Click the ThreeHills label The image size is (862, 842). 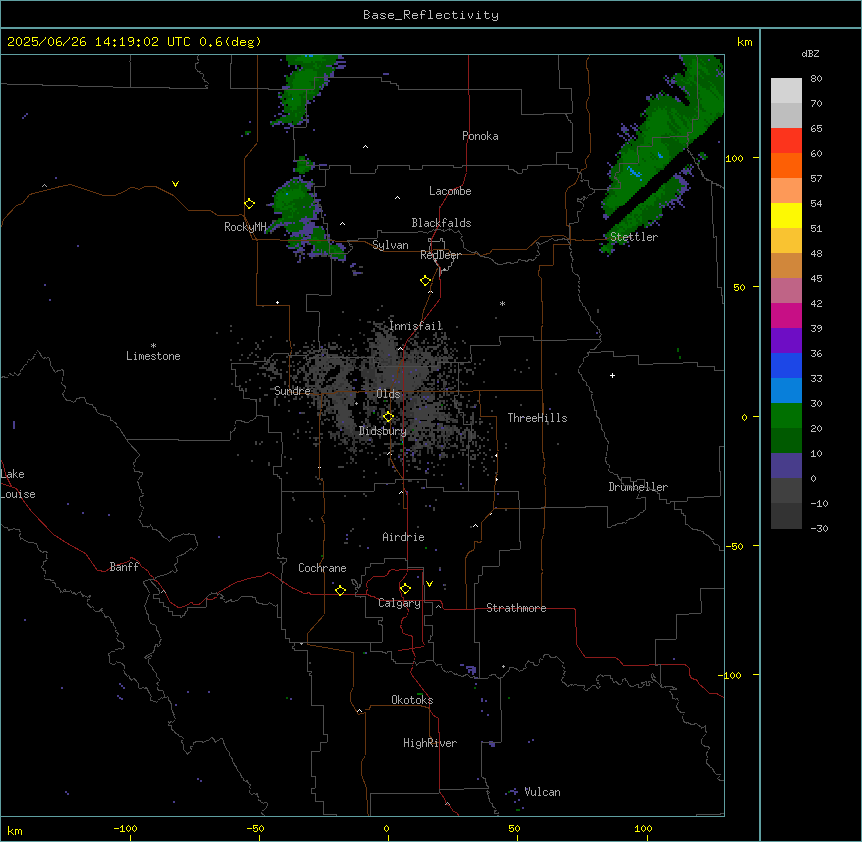point(537,418)
